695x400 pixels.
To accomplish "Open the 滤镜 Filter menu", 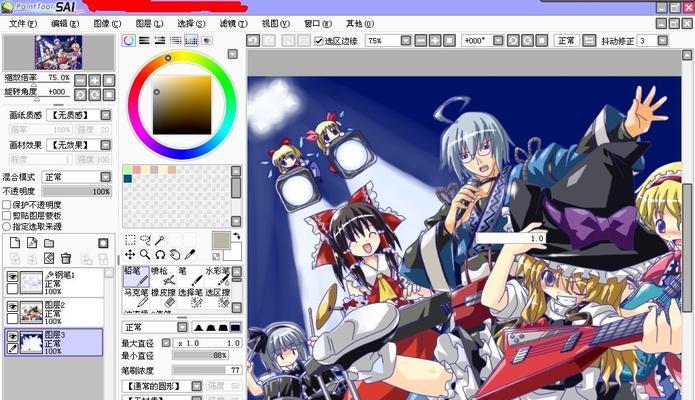I will [x=233, y=24].
